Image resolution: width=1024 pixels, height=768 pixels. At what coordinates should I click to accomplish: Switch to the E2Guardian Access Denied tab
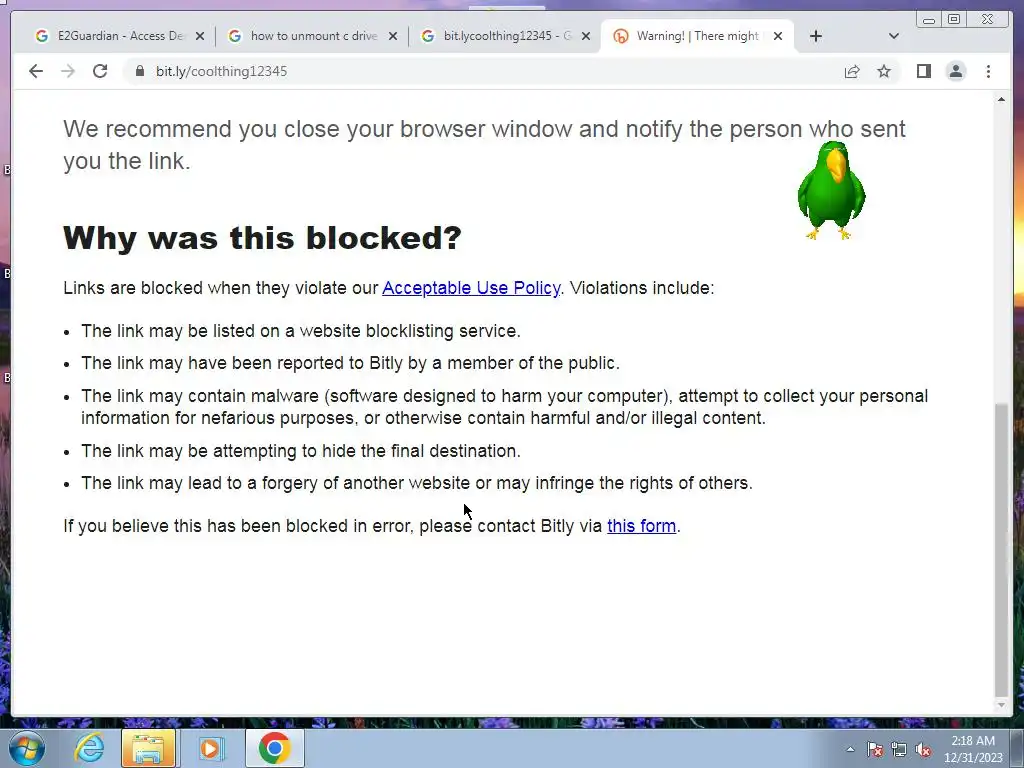point(111,36)
